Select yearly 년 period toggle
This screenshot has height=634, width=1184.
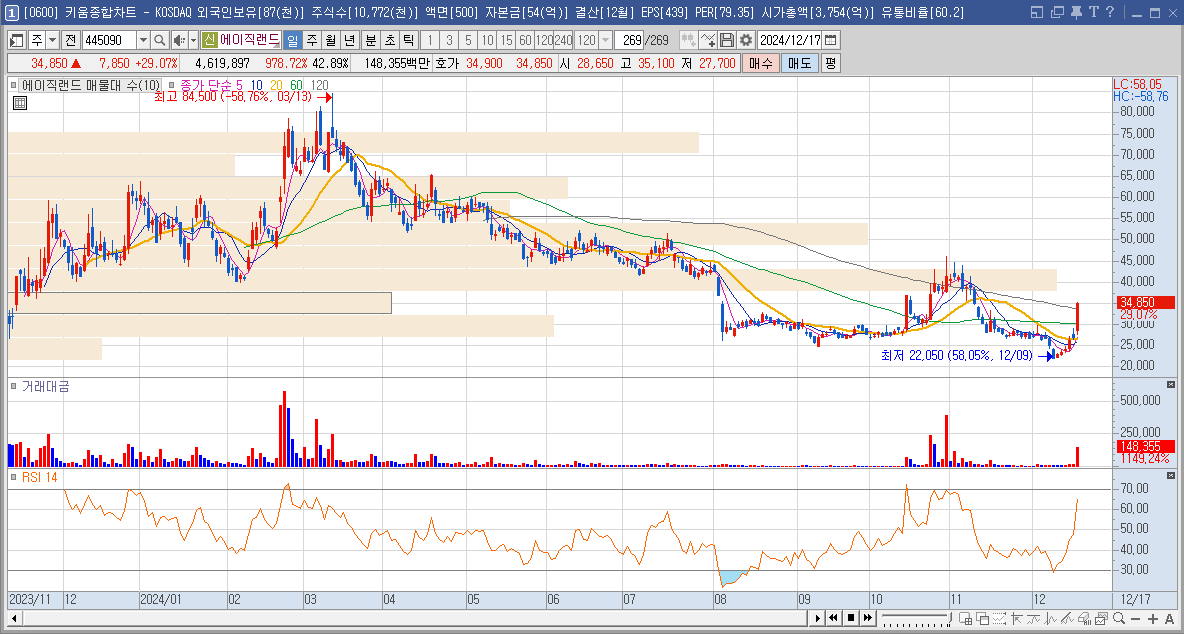click(349, 40)
